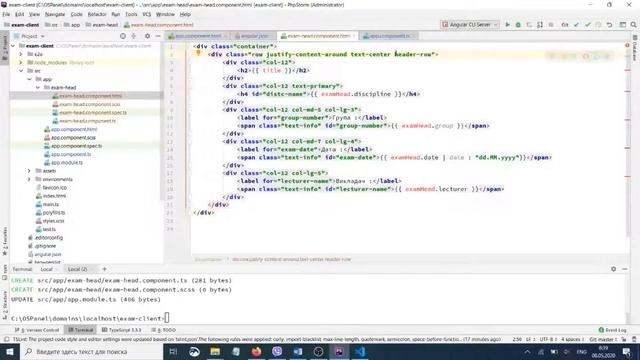Open terminal panel settings gear
The image size is (640, 360).
[613, 269]
